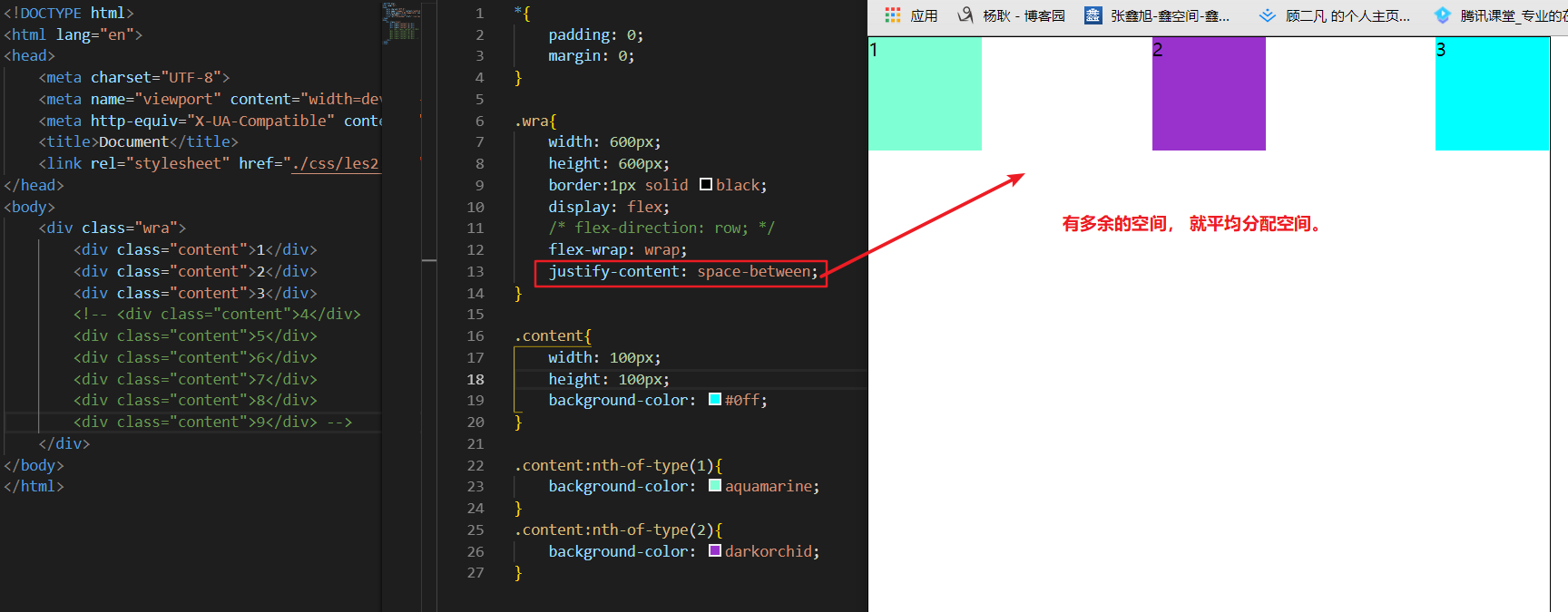
Task: Click the <html lang="en"> line
Action: [73, 34]
